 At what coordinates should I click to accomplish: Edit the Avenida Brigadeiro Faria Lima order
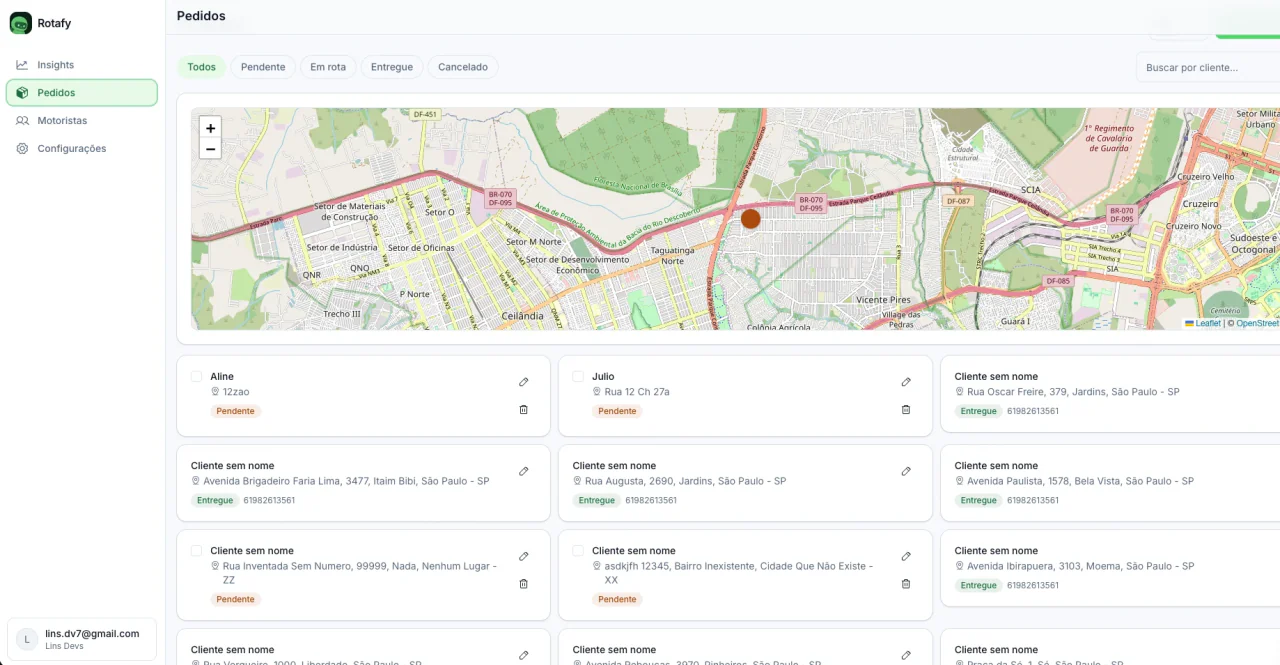tap(524, 471)
